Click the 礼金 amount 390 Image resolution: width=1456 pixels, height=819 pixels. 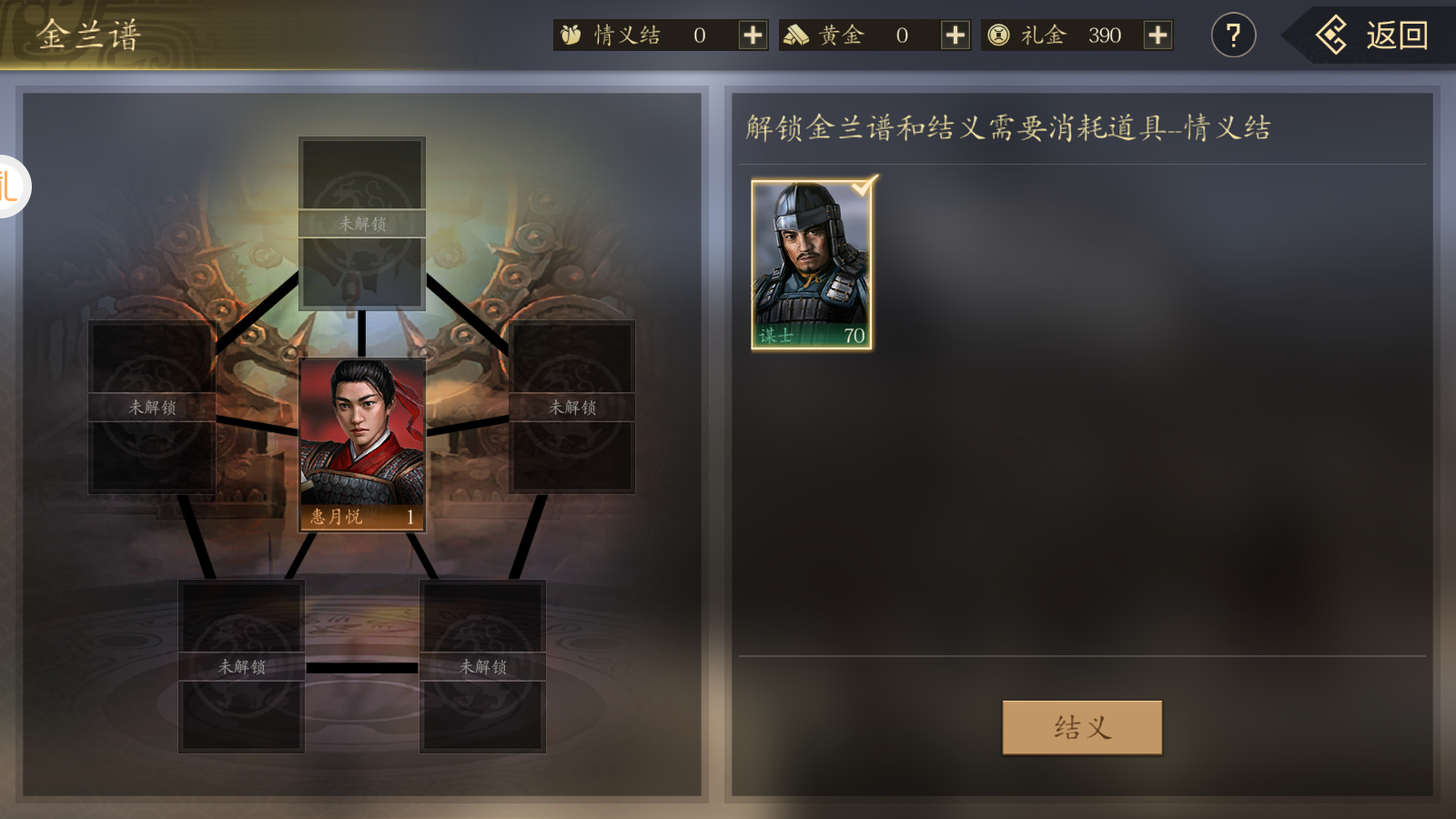pyautogui.click(x=1104, y=35)
